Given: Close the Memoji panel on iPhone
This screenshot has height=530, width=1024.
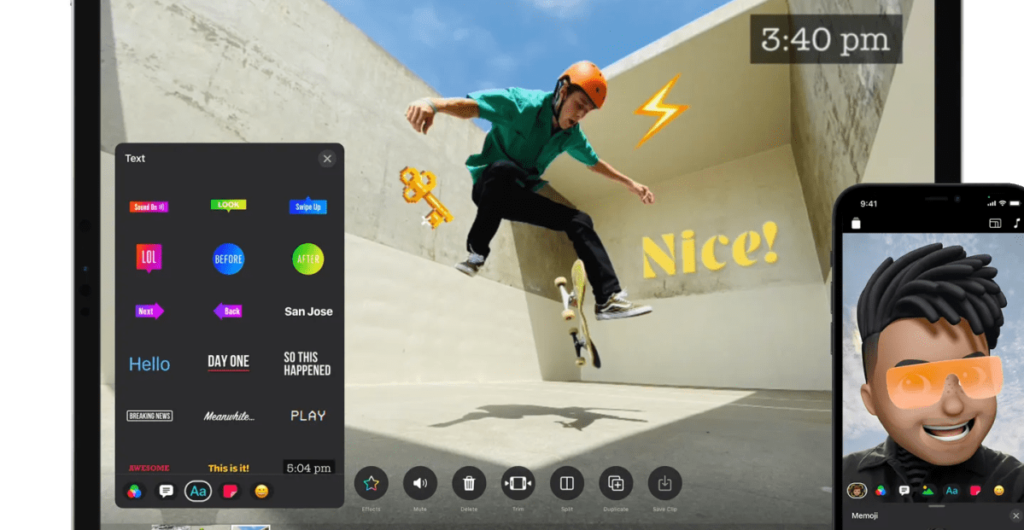Looking at the screenshot, I should coord(1015,516).
